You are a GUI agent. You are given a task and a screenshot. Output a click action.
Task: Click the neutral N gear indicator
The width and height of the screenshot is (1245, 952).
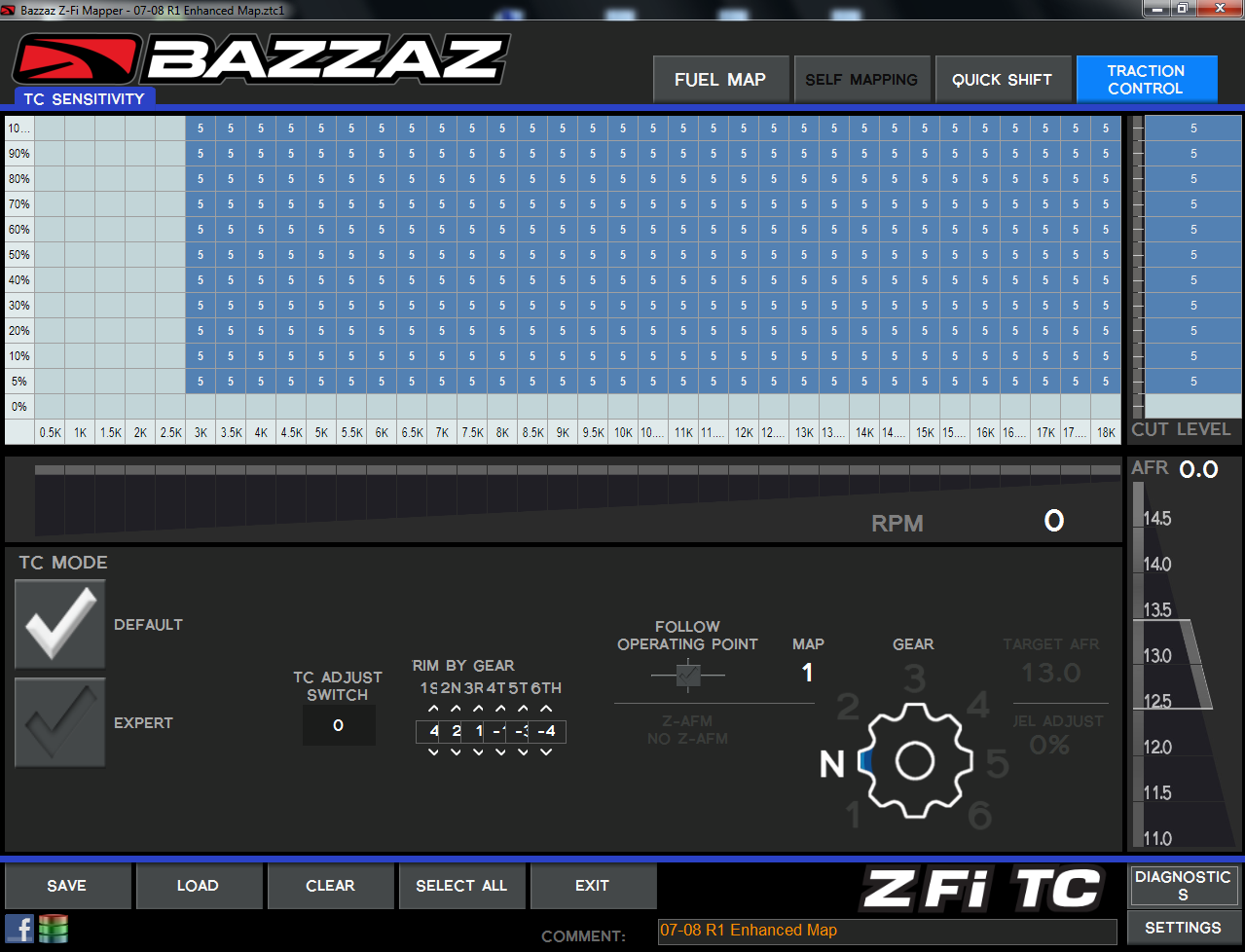pos(832,764)
